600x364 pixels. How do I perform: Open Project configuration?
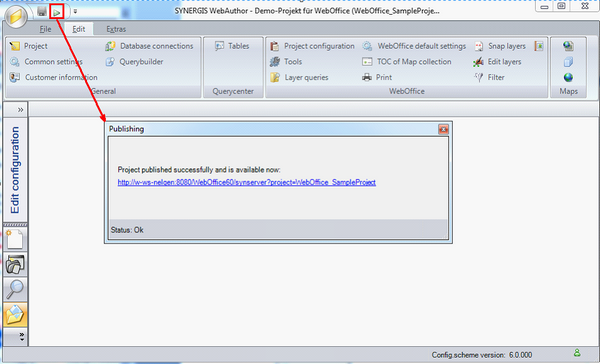(x=312, y=46)
